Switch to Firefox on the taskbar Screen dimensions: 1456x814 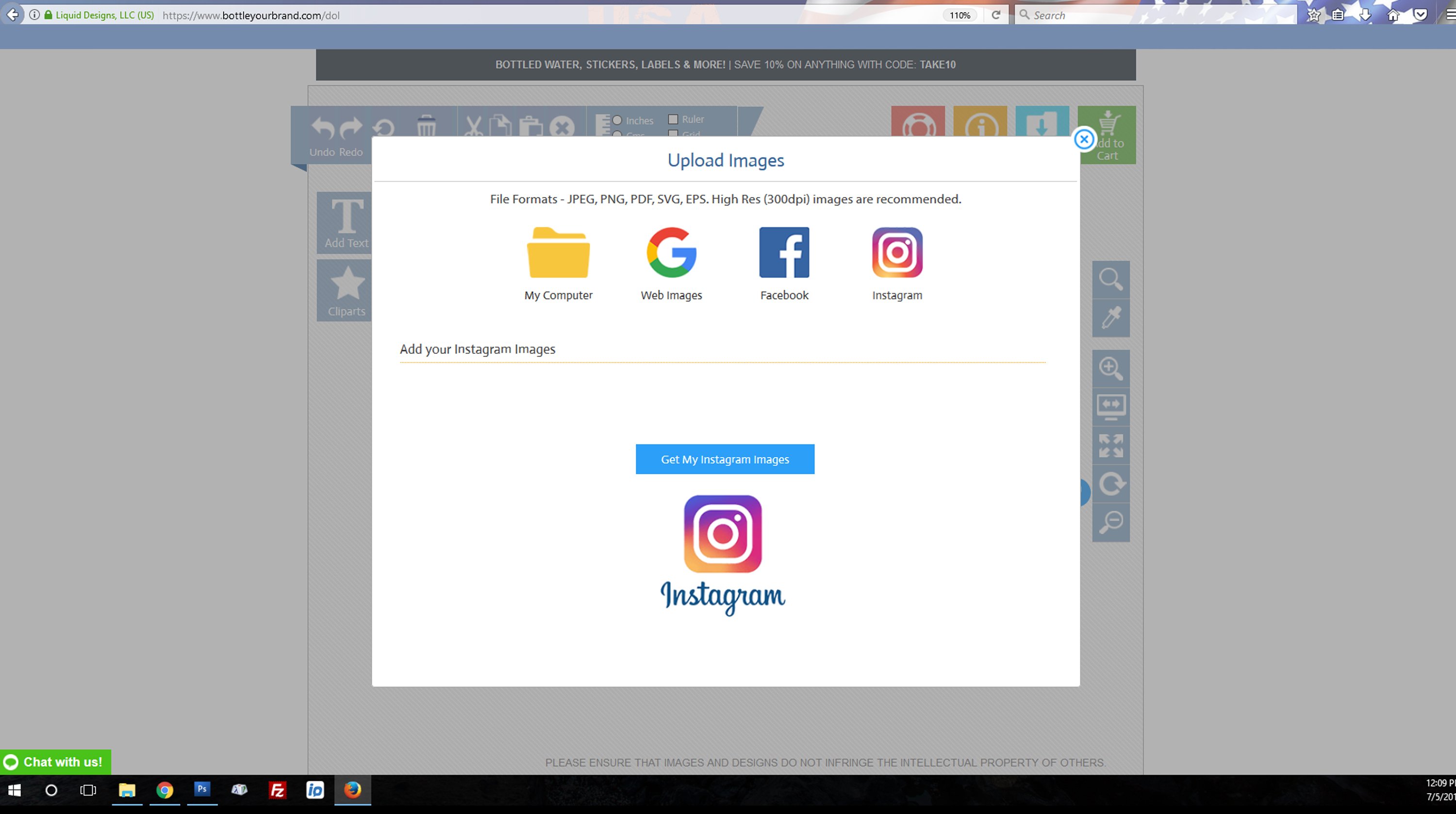[x=353, y=790]
